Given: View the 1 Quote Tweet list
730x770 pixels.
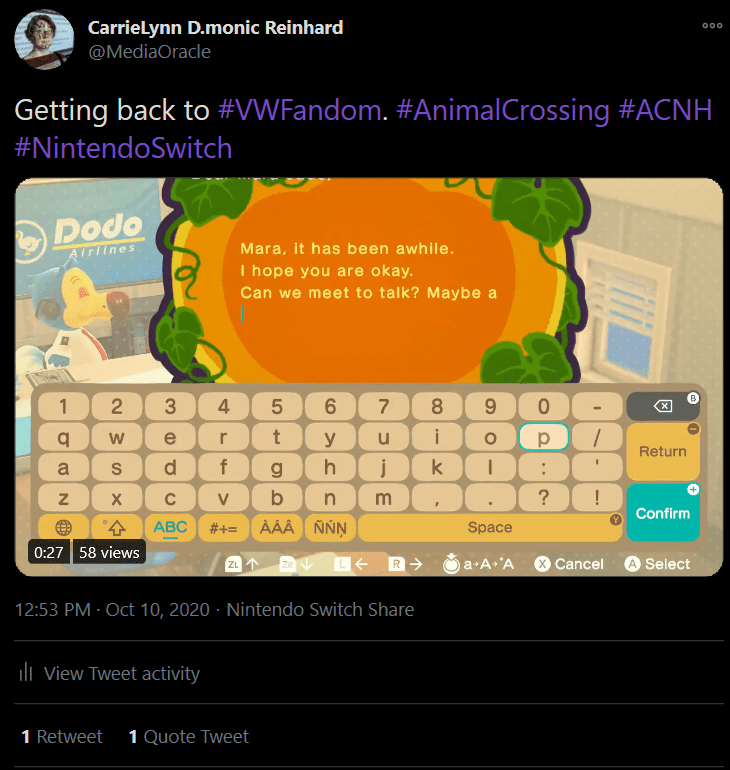Looking at the screenshot, I should (188, 737).
